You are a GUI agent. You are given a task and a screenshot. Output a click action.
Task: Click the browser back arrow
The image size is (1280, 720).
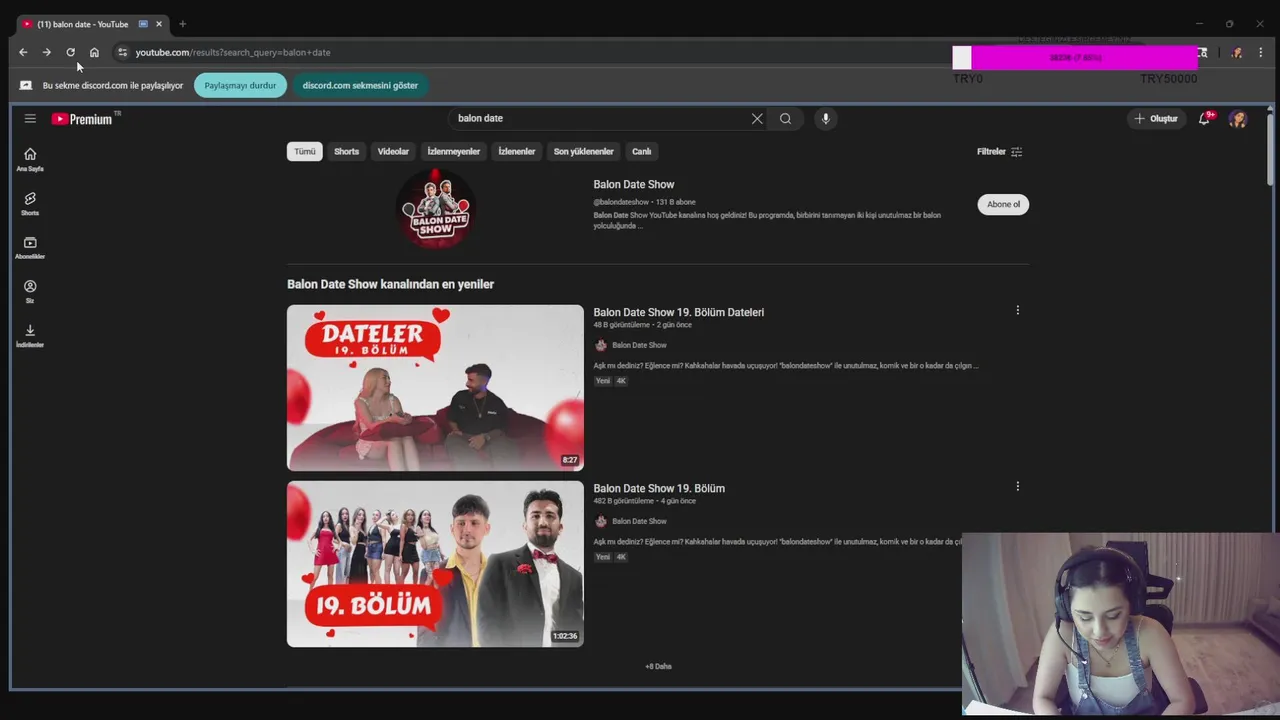coord(23,52)
